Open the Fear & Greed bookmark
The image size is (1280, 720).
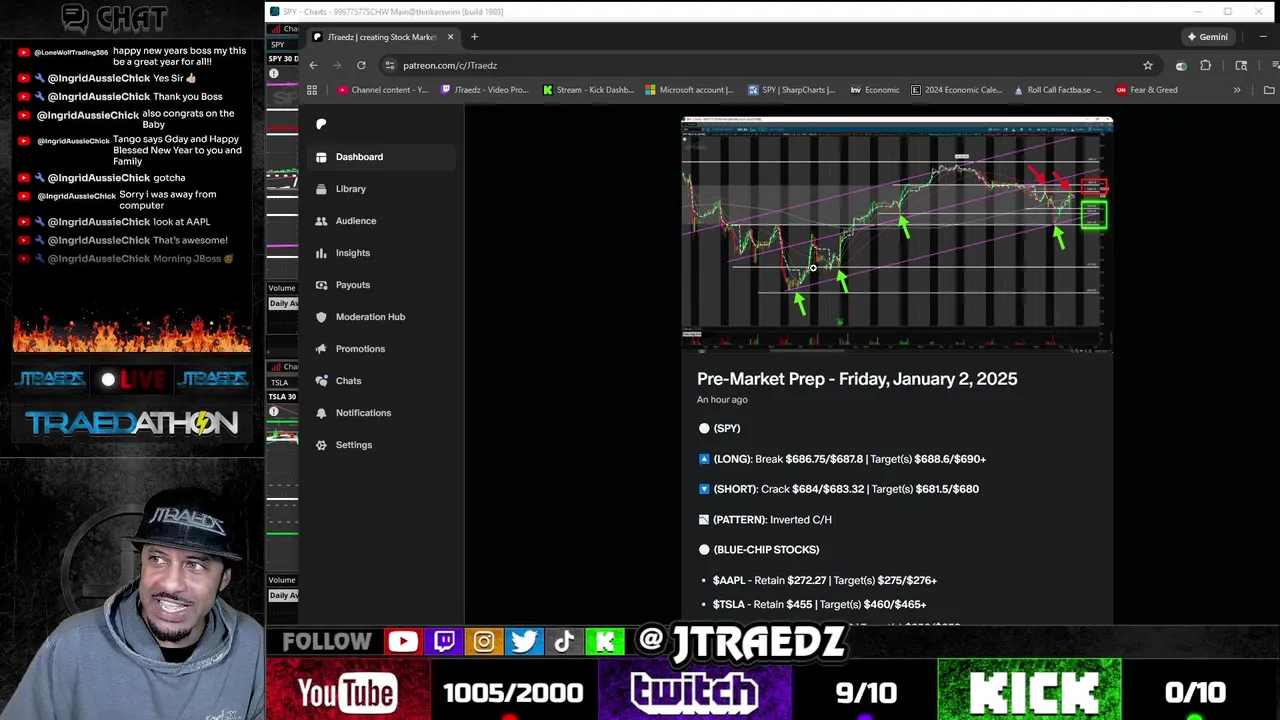point(1147,90)
